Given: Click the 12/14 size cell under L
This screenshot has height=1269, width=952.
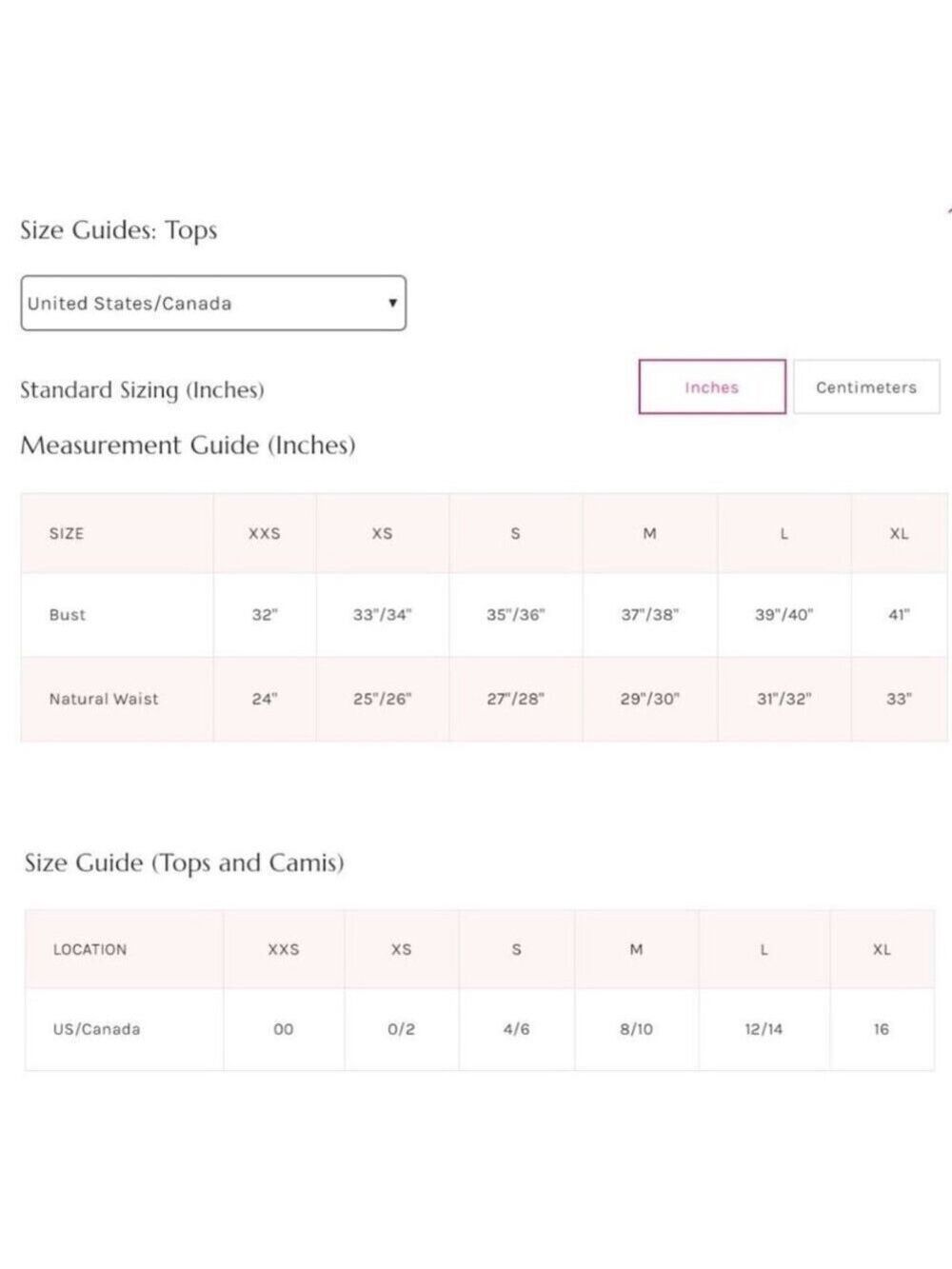Looking at the screenshot, I should tap(764, 1029).
